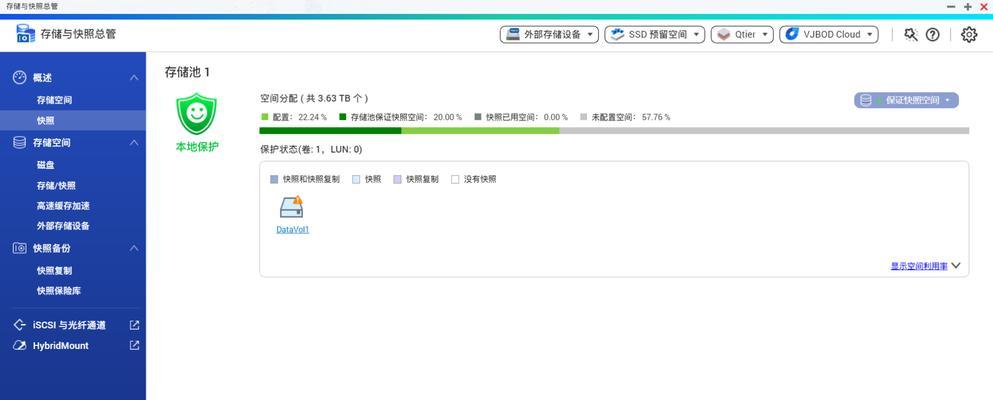Open the tools wrench icon
Image resolution: width=993 pixels, height=400 pixels.
[911, 35]
